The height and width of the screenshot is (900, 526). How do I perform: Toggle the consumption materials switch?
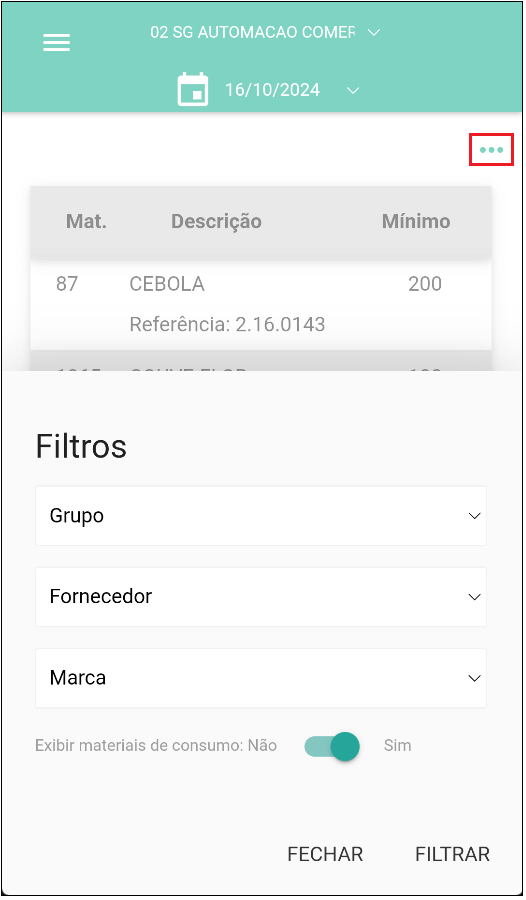coord(332,746)
